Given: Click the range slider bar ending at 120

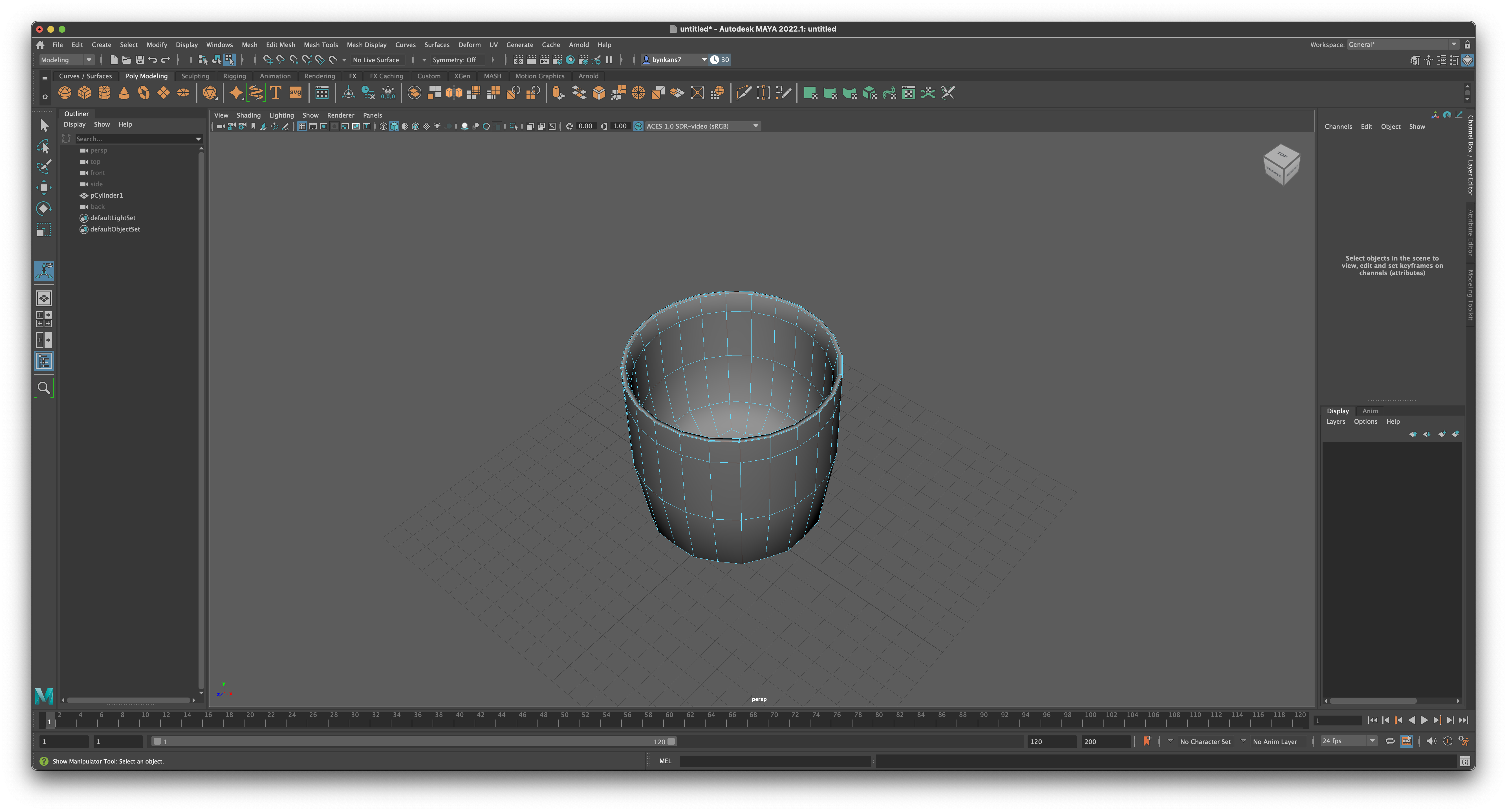Looking at the screenshot, I should point(414,741).
